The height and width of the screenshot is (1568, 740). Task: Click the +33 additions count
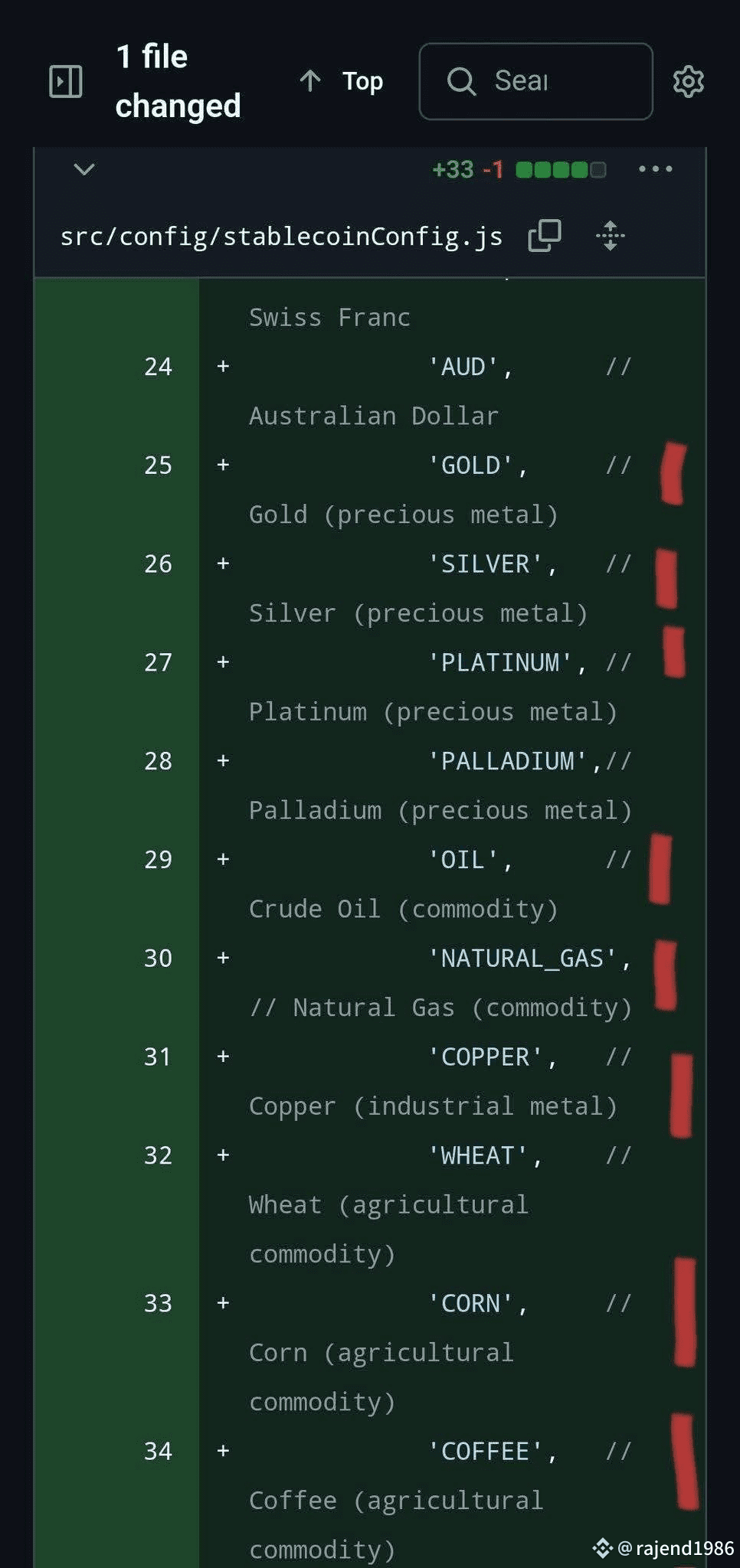[453, 169]
